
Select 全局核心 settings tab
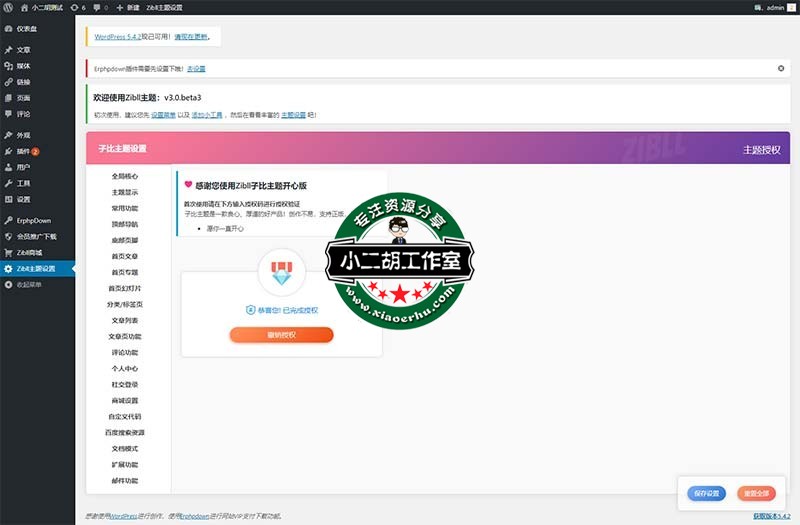(x=125, y=176)
